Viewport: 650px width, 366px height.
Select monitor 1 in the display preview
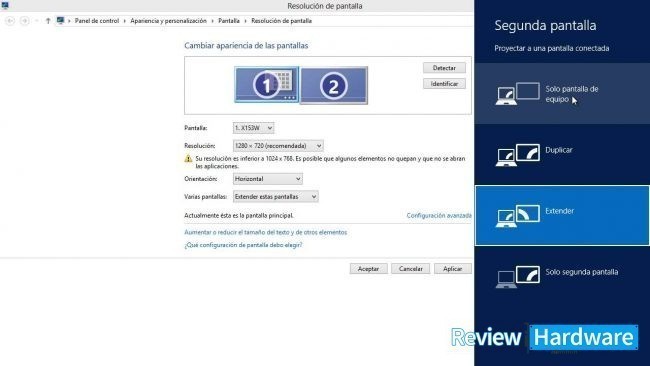tap(266, 85)
